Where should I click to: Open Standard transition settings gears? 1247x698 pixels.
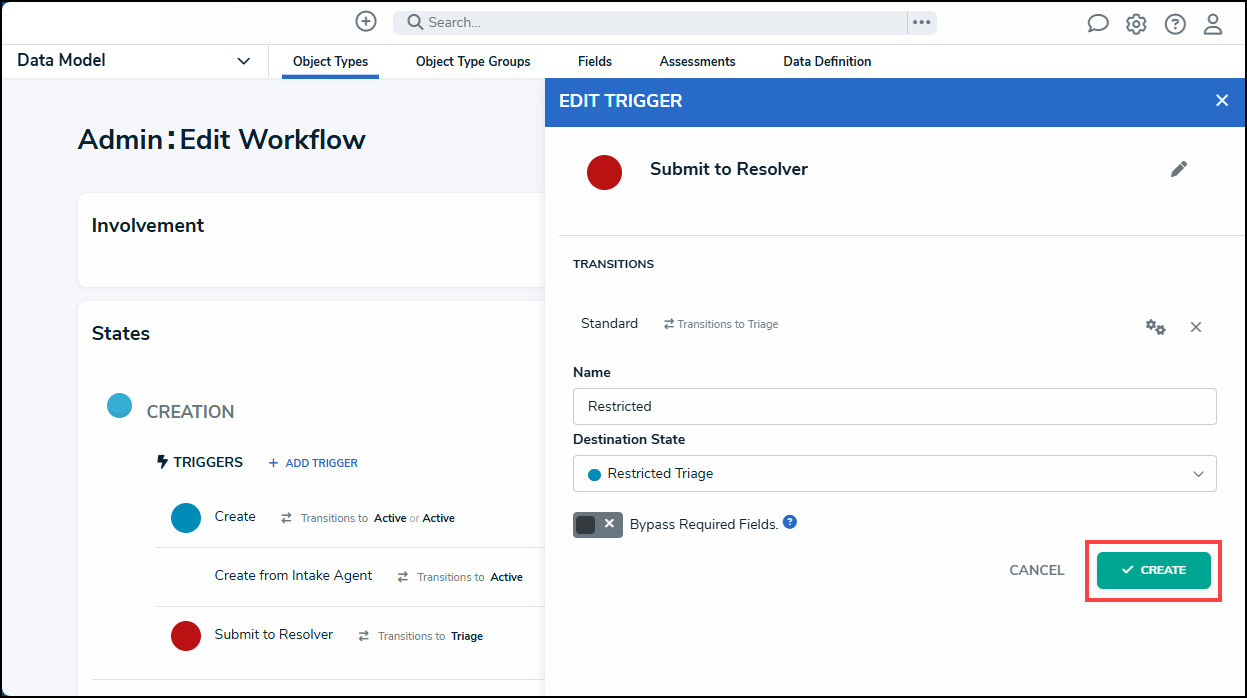(x=1156, y=327)
